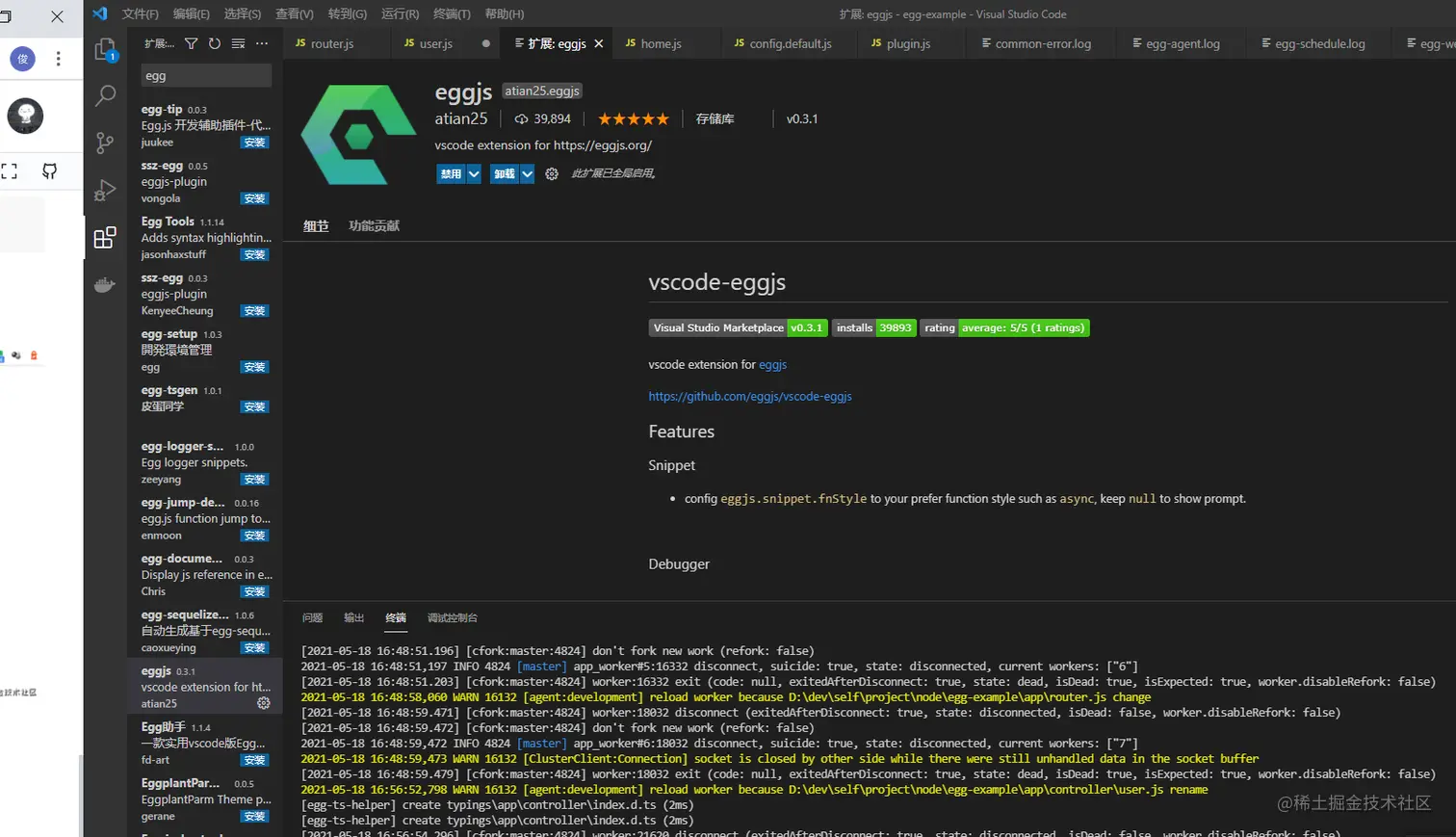
Task: Open the github.com/eggjs/vscode-eggjs link
Action: click(x=750, y=397)
